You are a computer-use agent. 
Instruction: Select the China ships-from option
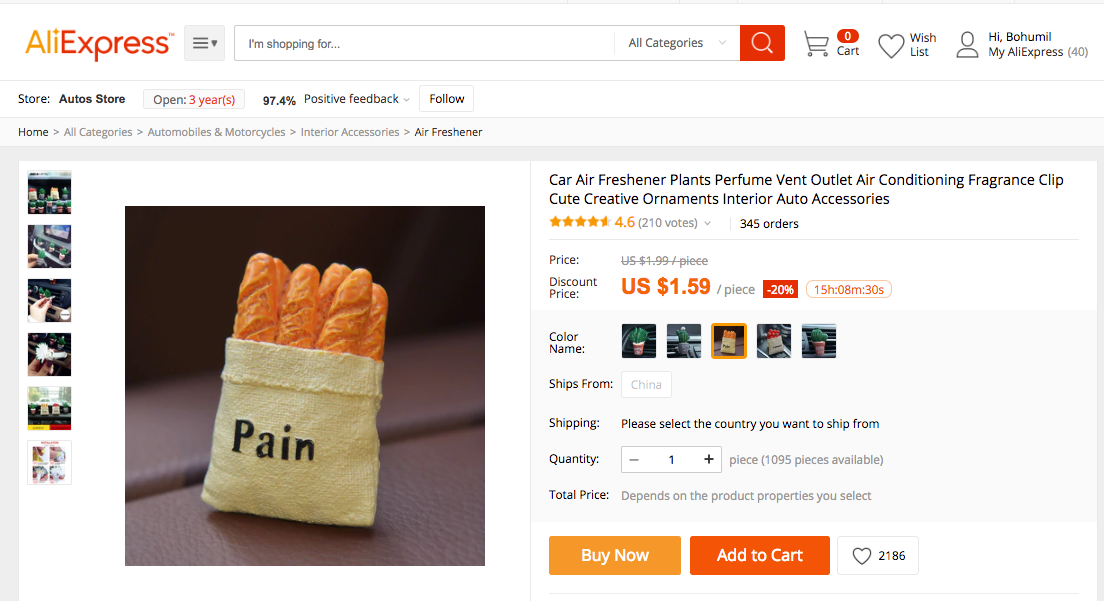tap(646, 385)
